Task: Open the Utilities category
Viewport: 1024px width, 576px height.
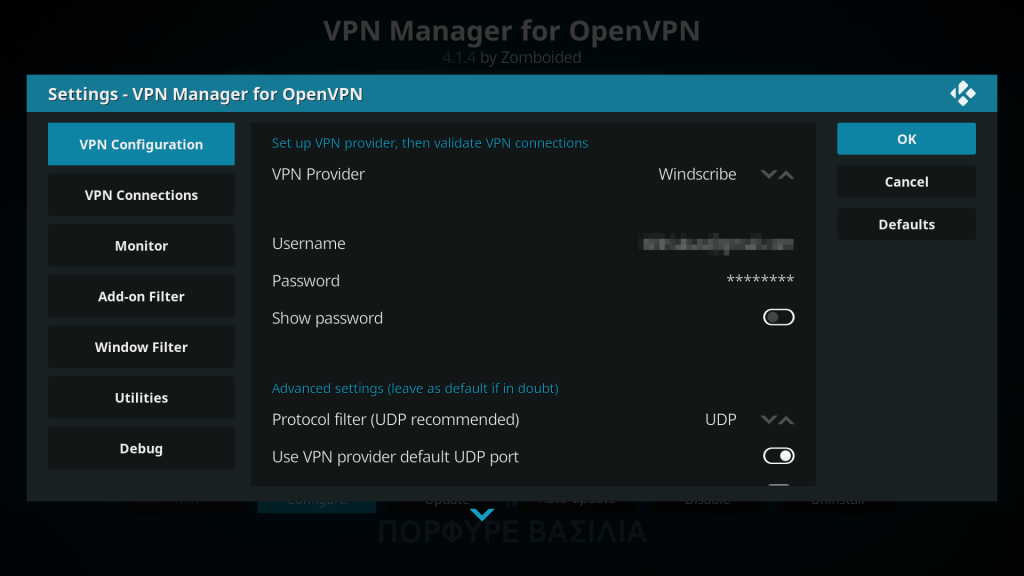Action: [x=141, y=398]
